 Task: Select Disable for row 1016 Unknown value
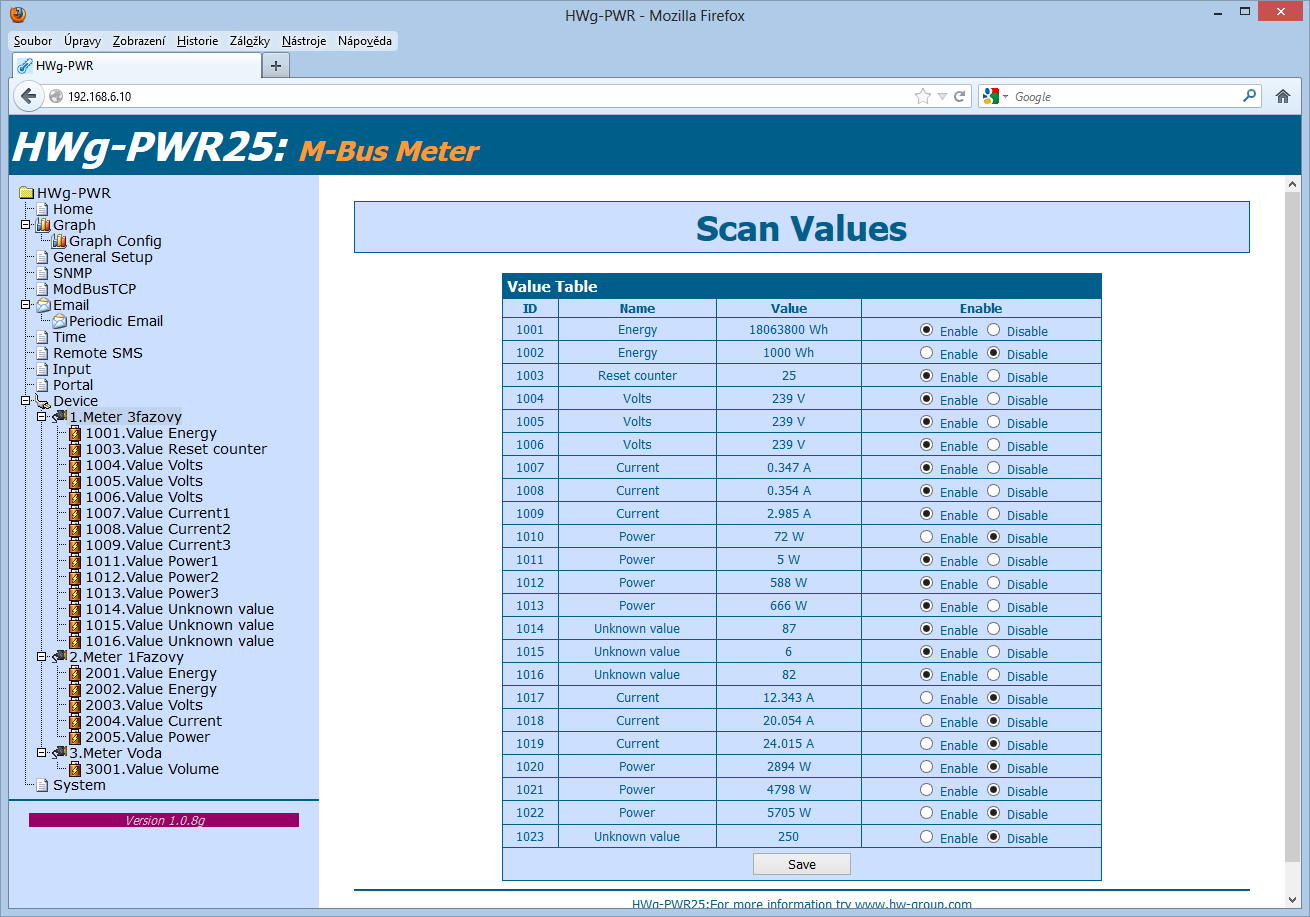tap(993, 674)
